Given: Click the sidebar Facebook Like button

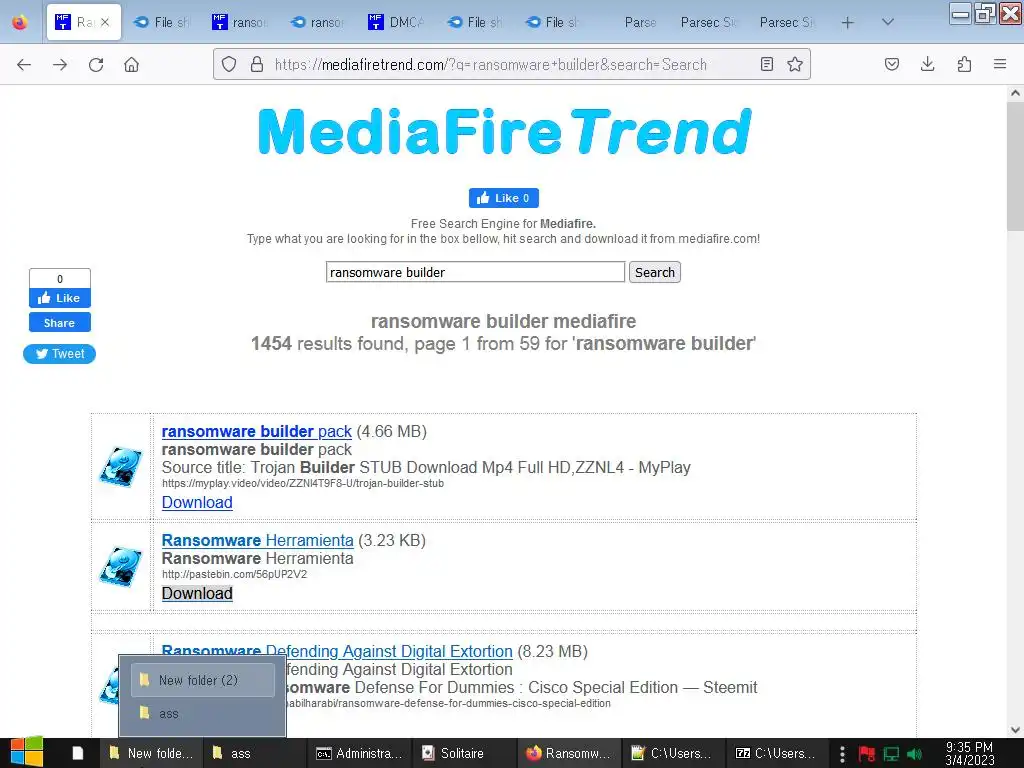Looking at the screenshot, I should (x=59, y=298).
